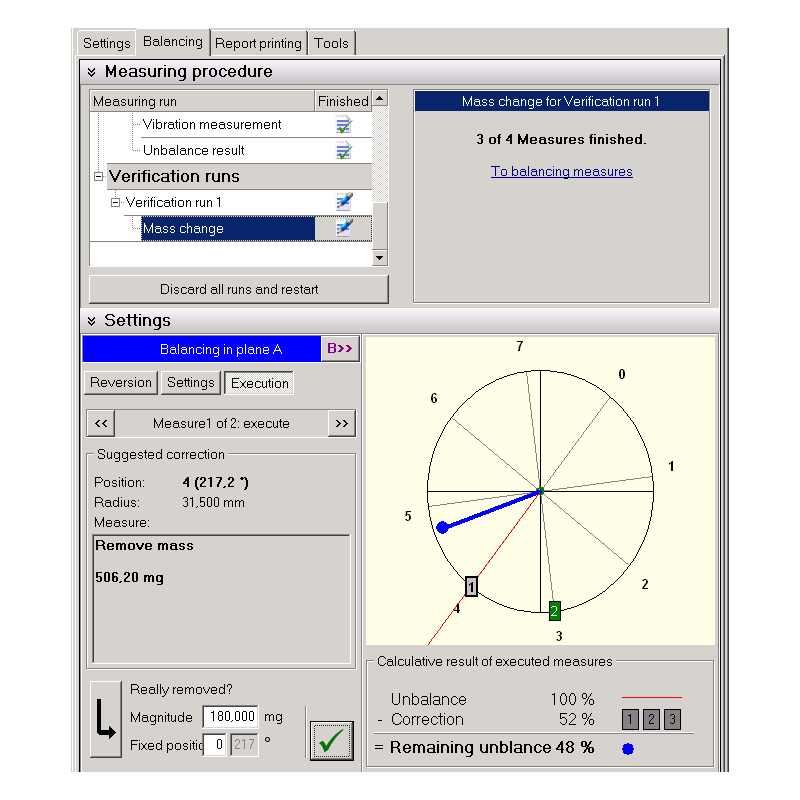Click the green checkmark confirm button
The height and width of the screenshot is (800, 800).
pyautogui.click(x=331, y=741)
